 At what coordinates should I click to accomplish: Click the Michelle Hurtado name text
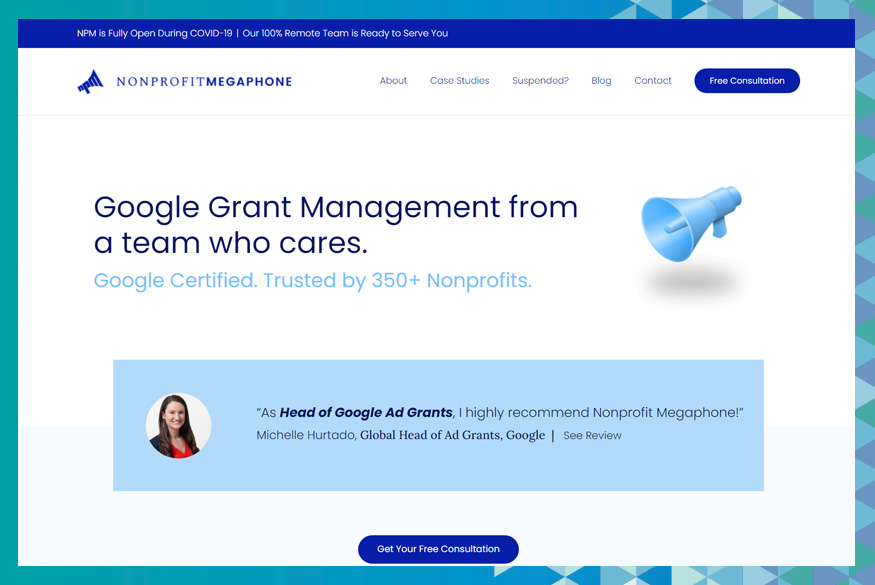(x=305, y=436)
